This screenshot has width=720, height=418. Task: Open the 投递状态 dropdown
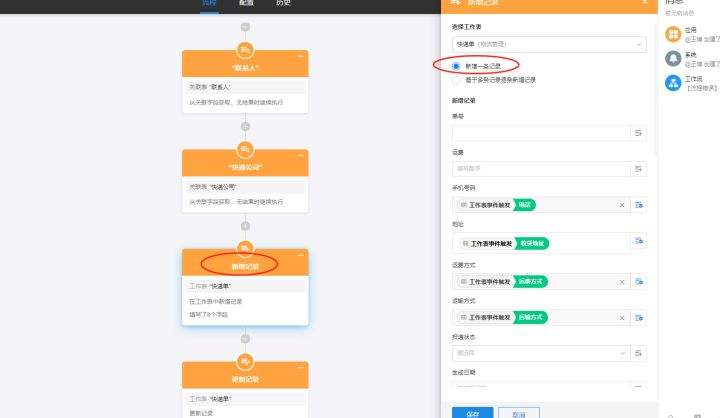click(x=541, y=353)
